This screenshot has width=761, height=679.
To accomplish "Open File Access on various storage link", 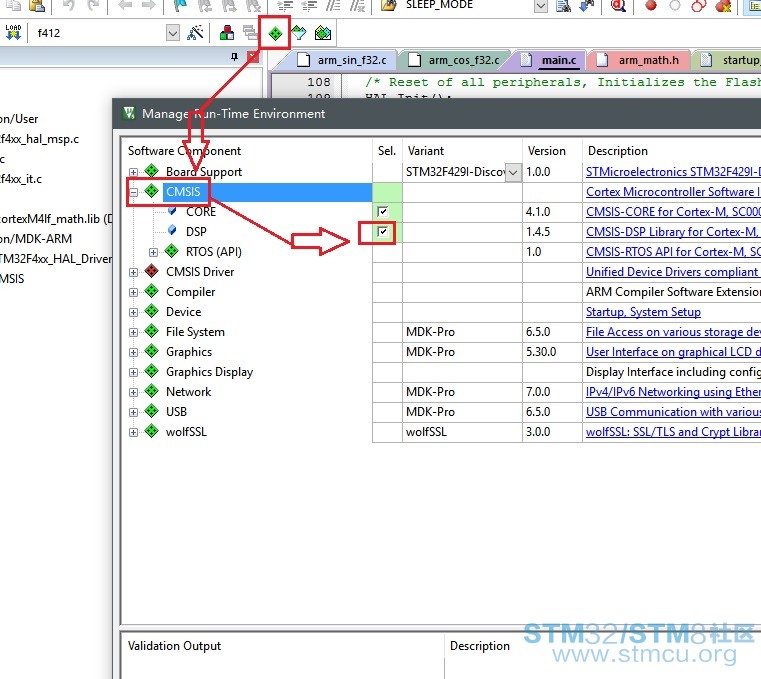I will coord(673,331).
